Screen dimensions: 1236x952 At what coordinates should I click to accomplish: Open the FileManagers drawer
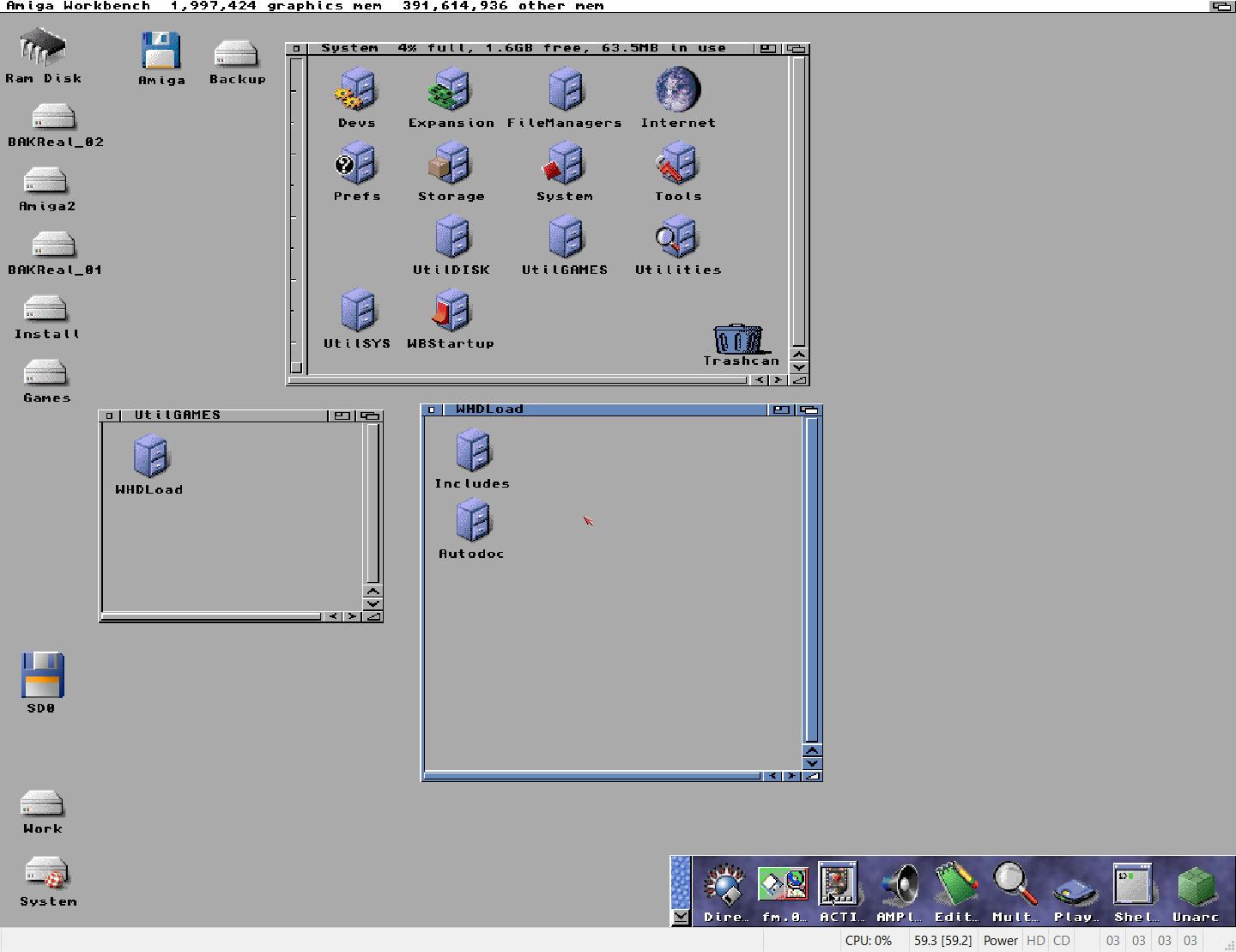point(565,90)
